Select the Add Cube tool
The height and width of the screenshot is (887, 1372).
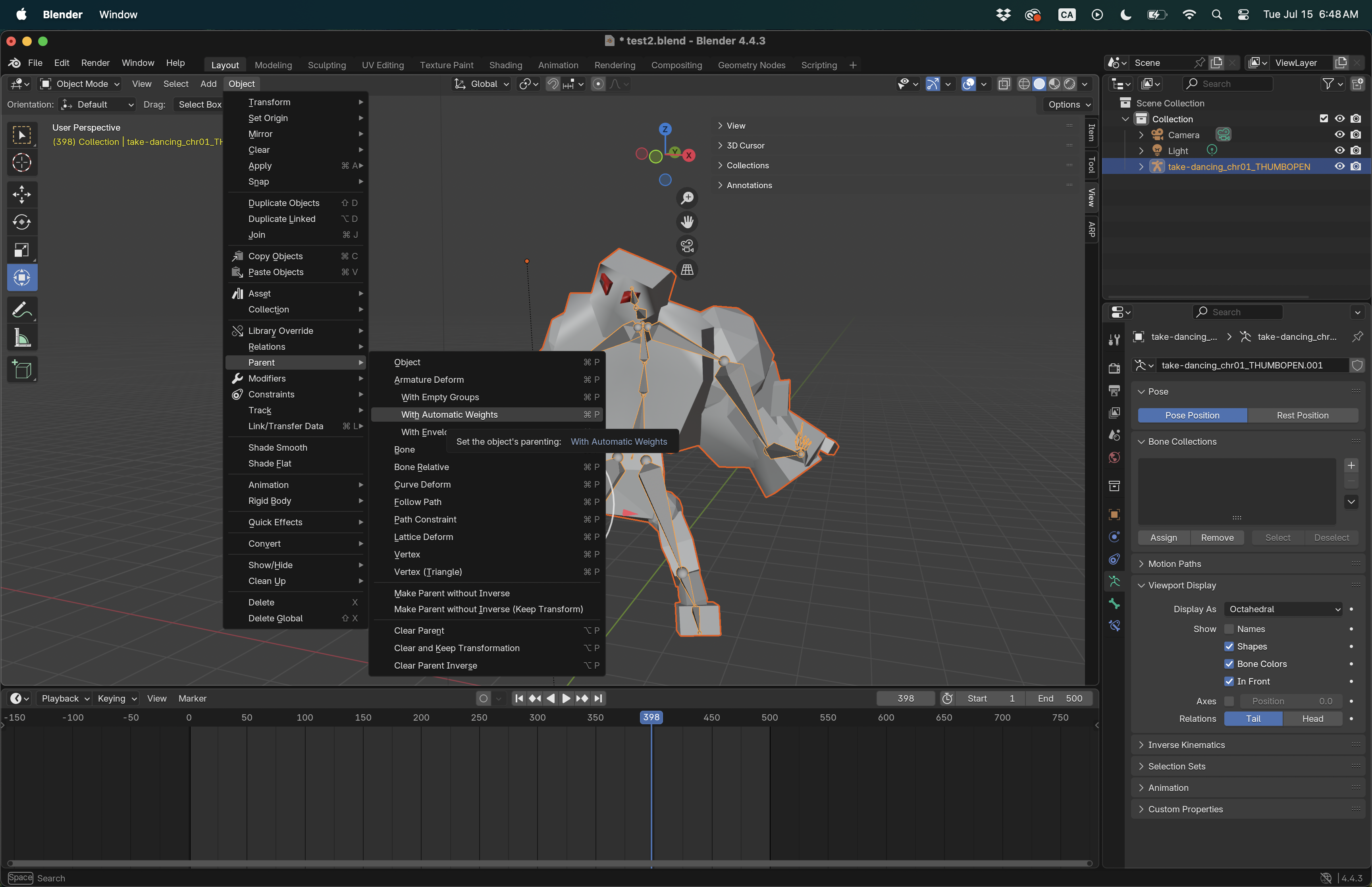point(22,370)
